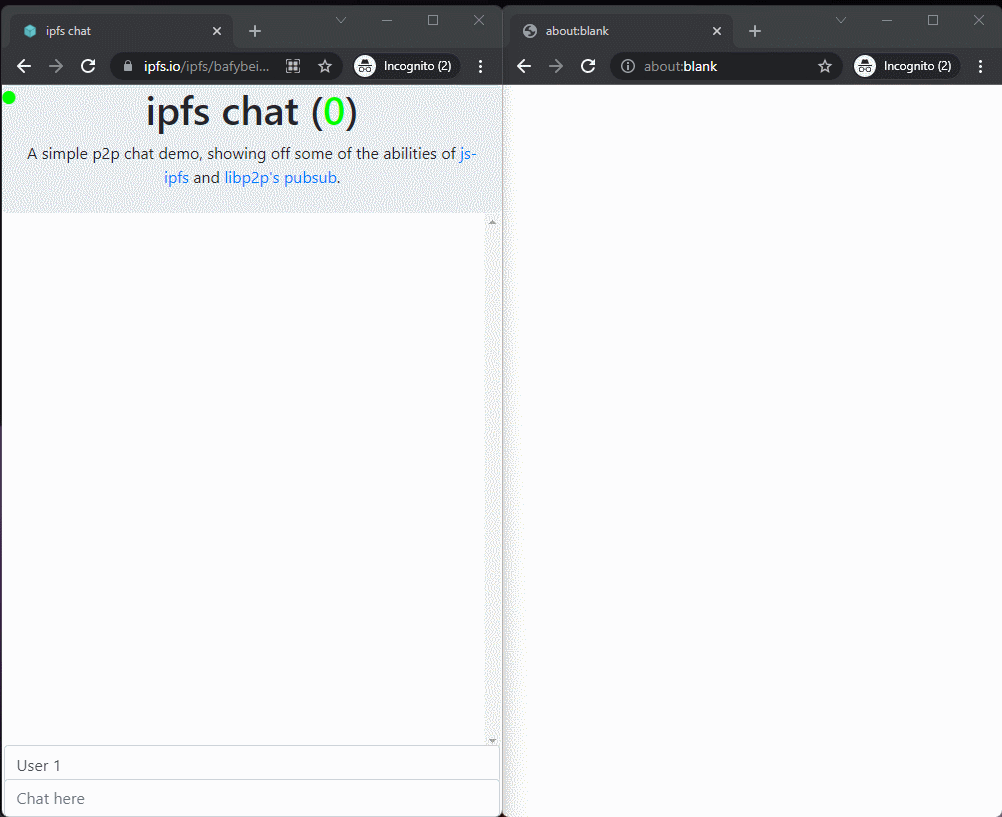Toggle the bookmark star for the ipfs chat page
The width and height of the screenshot is (1002, 817).
[x=325, y=66]
